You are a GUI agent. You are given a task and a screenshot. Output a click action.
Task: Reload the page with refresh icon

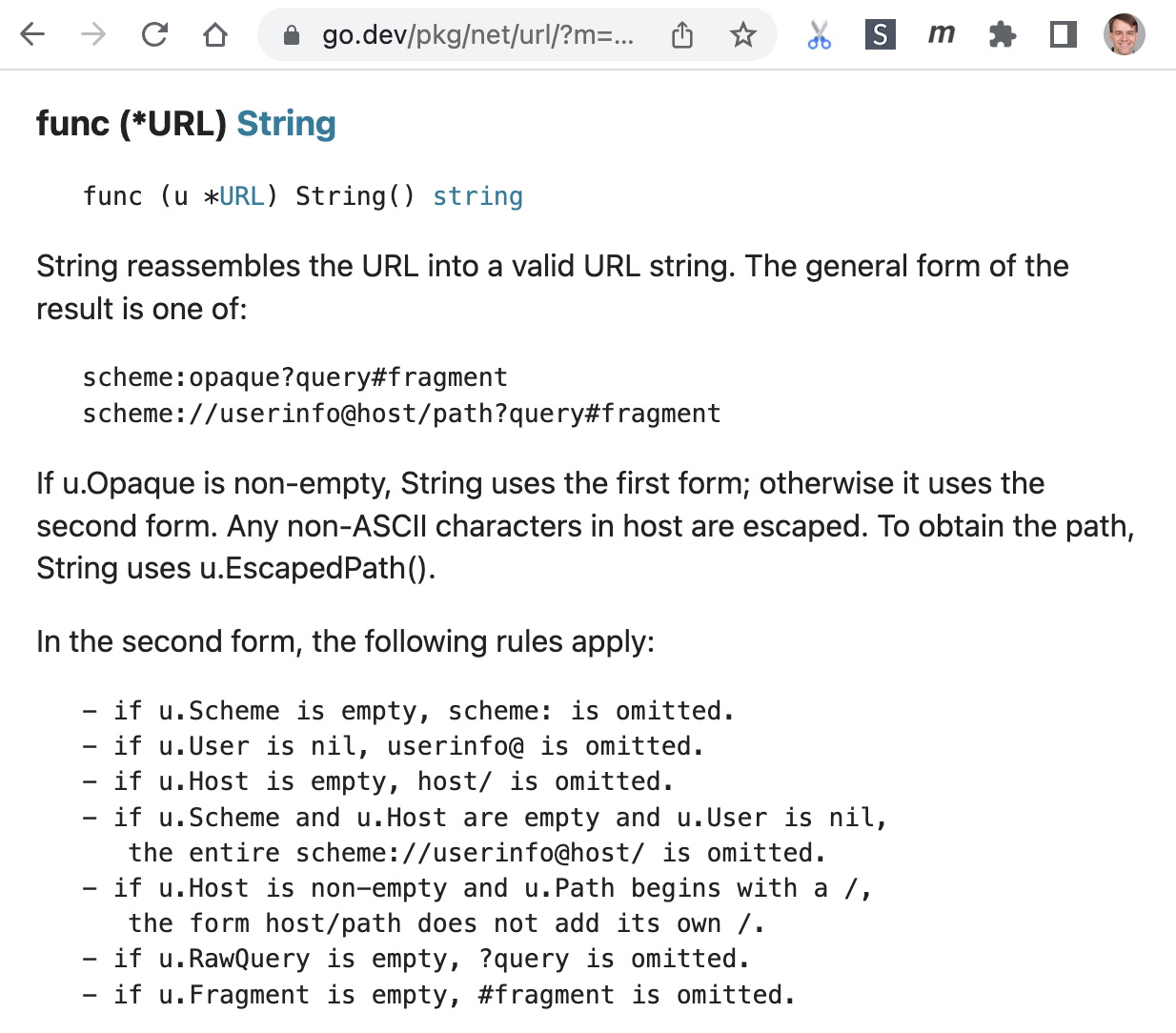154,35
